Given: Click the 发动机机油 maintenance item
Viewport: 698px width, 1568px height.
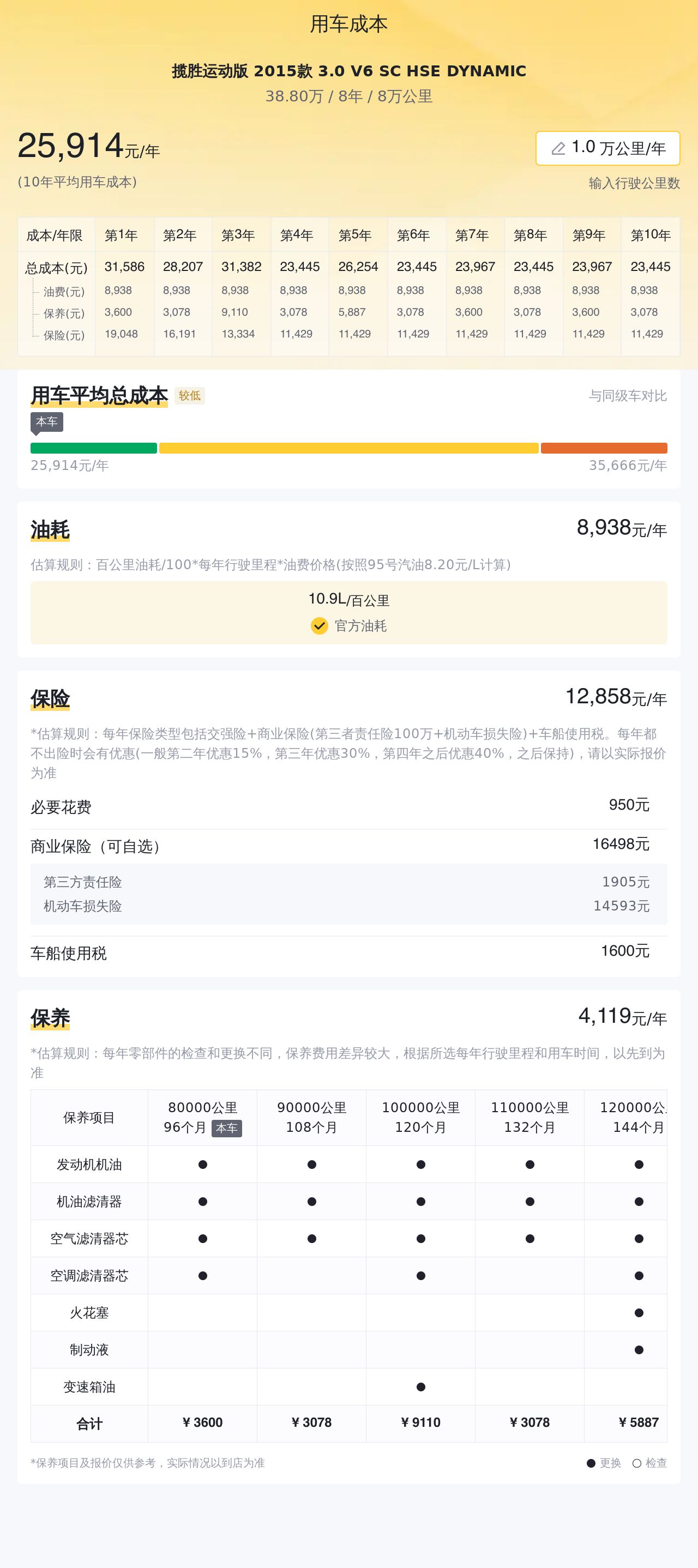Looking at the screenshot, I should 89,1165.
